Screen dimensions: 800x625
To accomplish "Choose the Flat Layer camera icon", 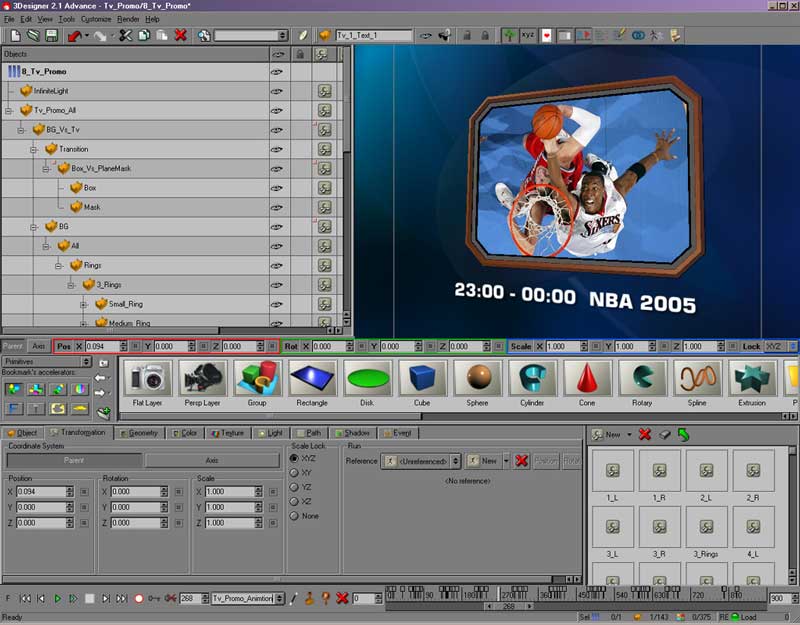I will pos(149,380).
